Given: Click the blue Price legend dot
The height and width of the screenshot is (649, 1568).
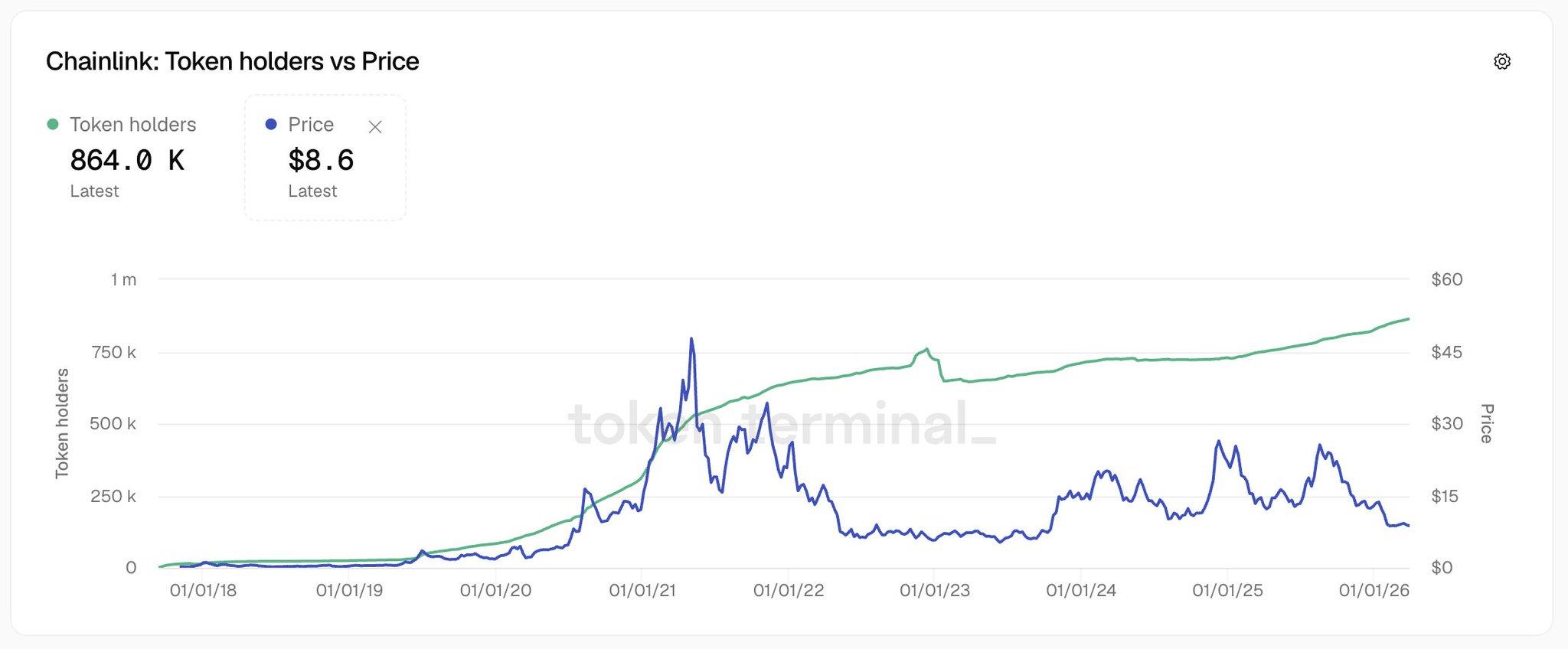Looking at the screenshot, I should click(271, 125).
